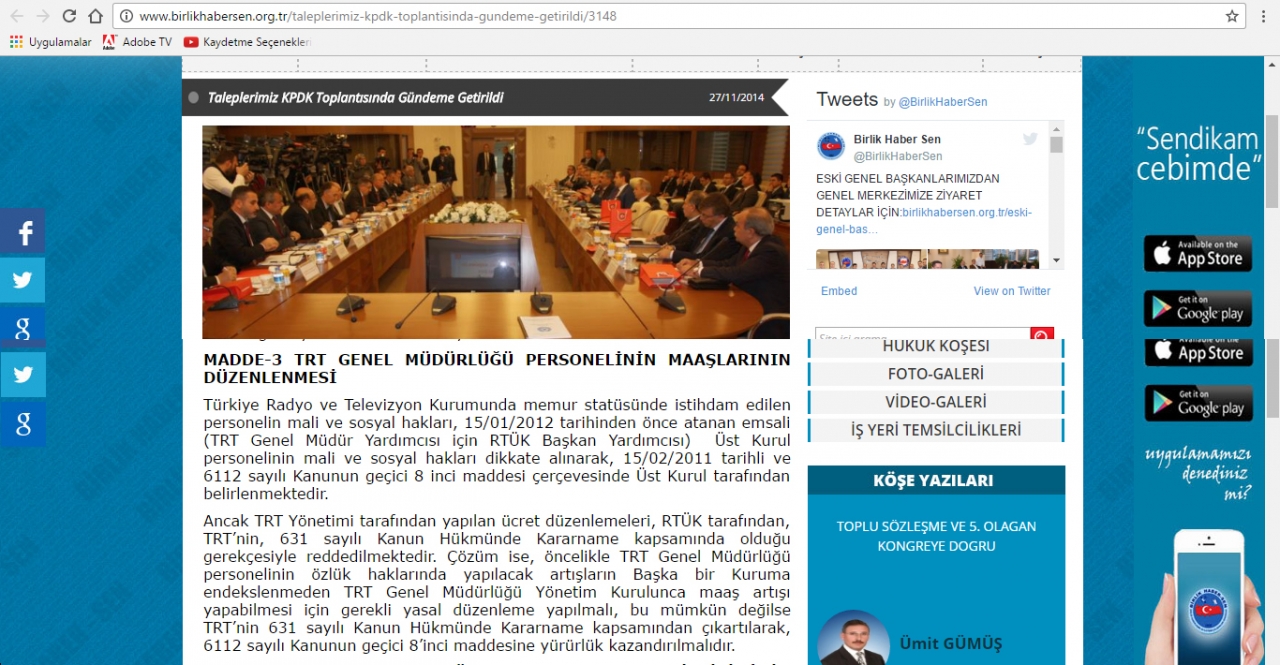Click the article date 27/11/2014
This screenshot has height=665, width=1280.
tap(736, 97)
